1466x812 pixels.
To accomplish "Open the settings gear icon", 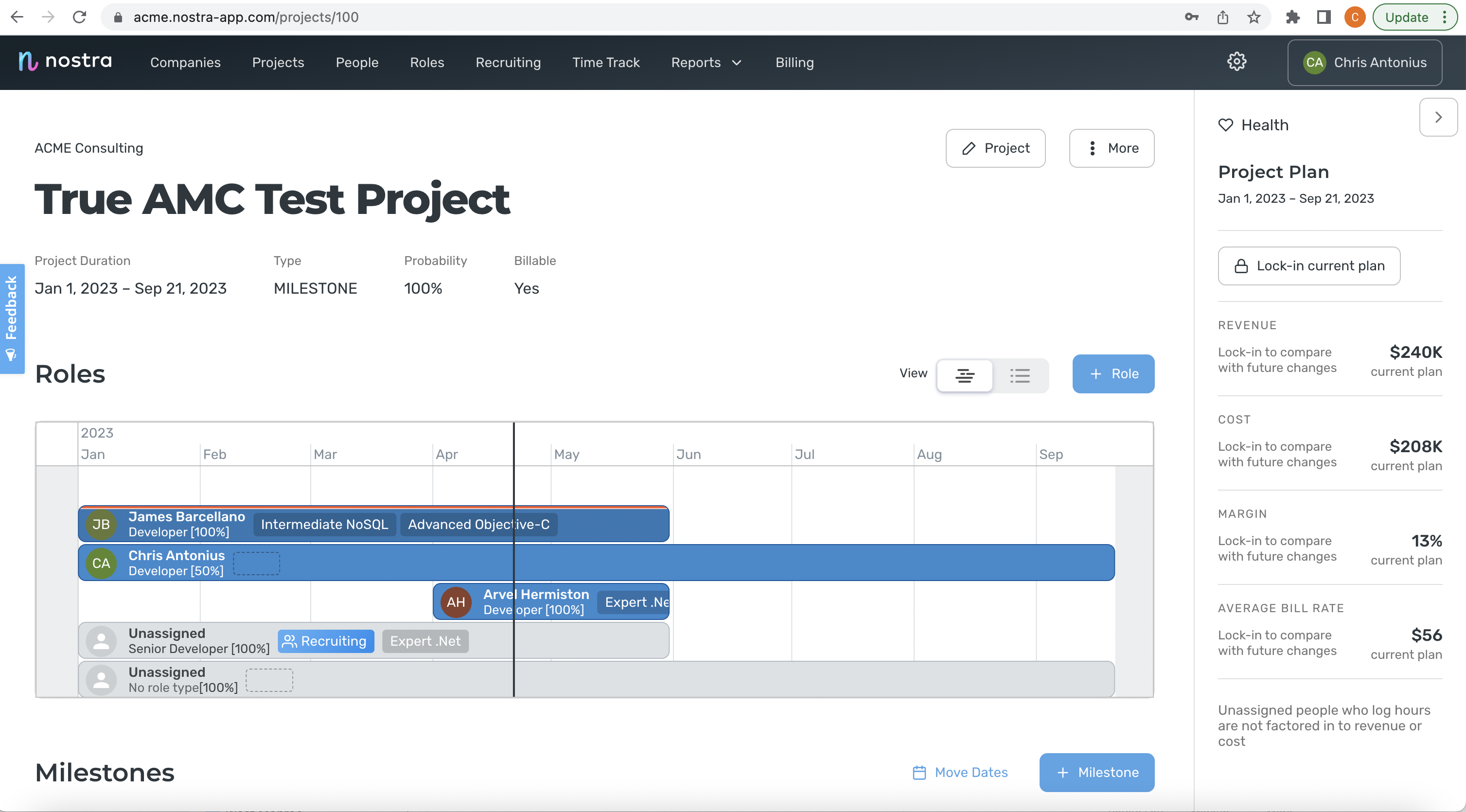I will 1236,61.
